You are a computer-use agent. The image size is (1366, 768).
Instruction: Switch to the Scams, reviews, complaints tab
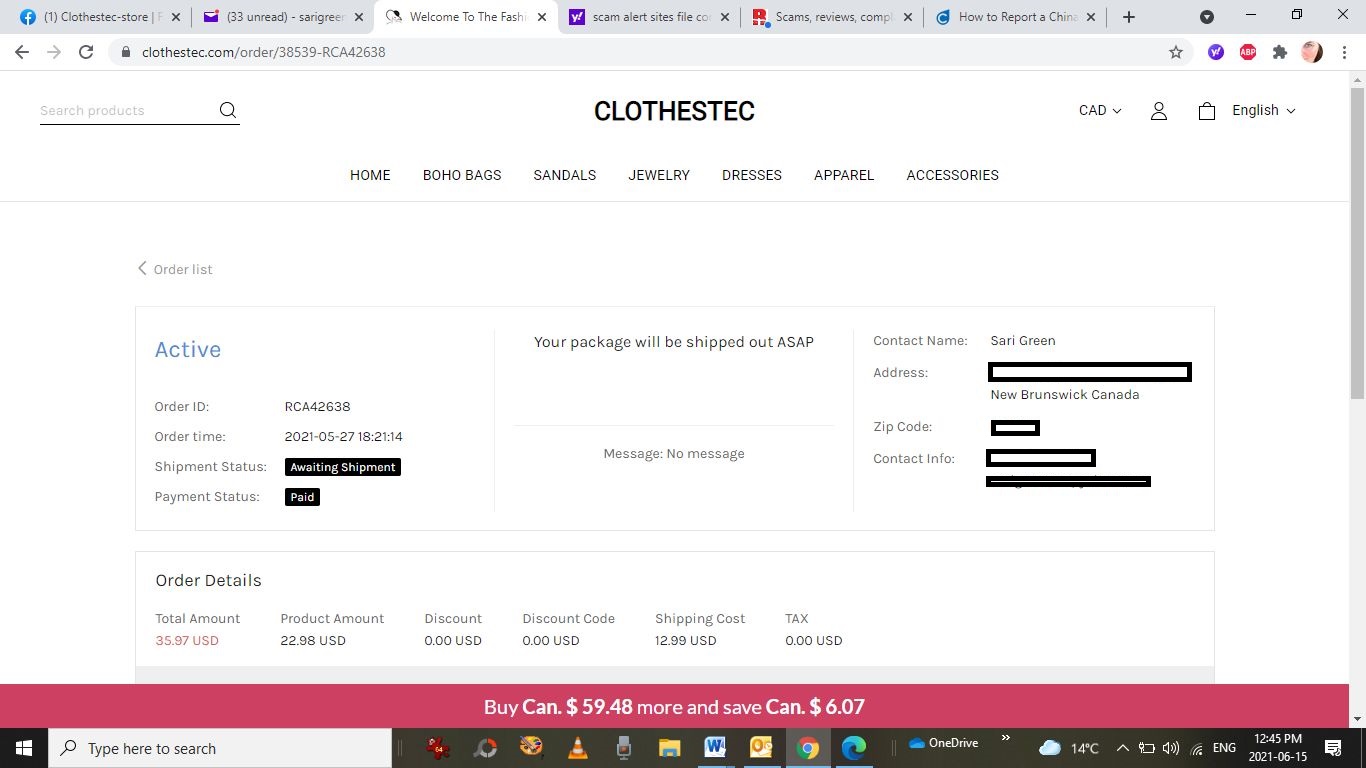coord(833,17)
